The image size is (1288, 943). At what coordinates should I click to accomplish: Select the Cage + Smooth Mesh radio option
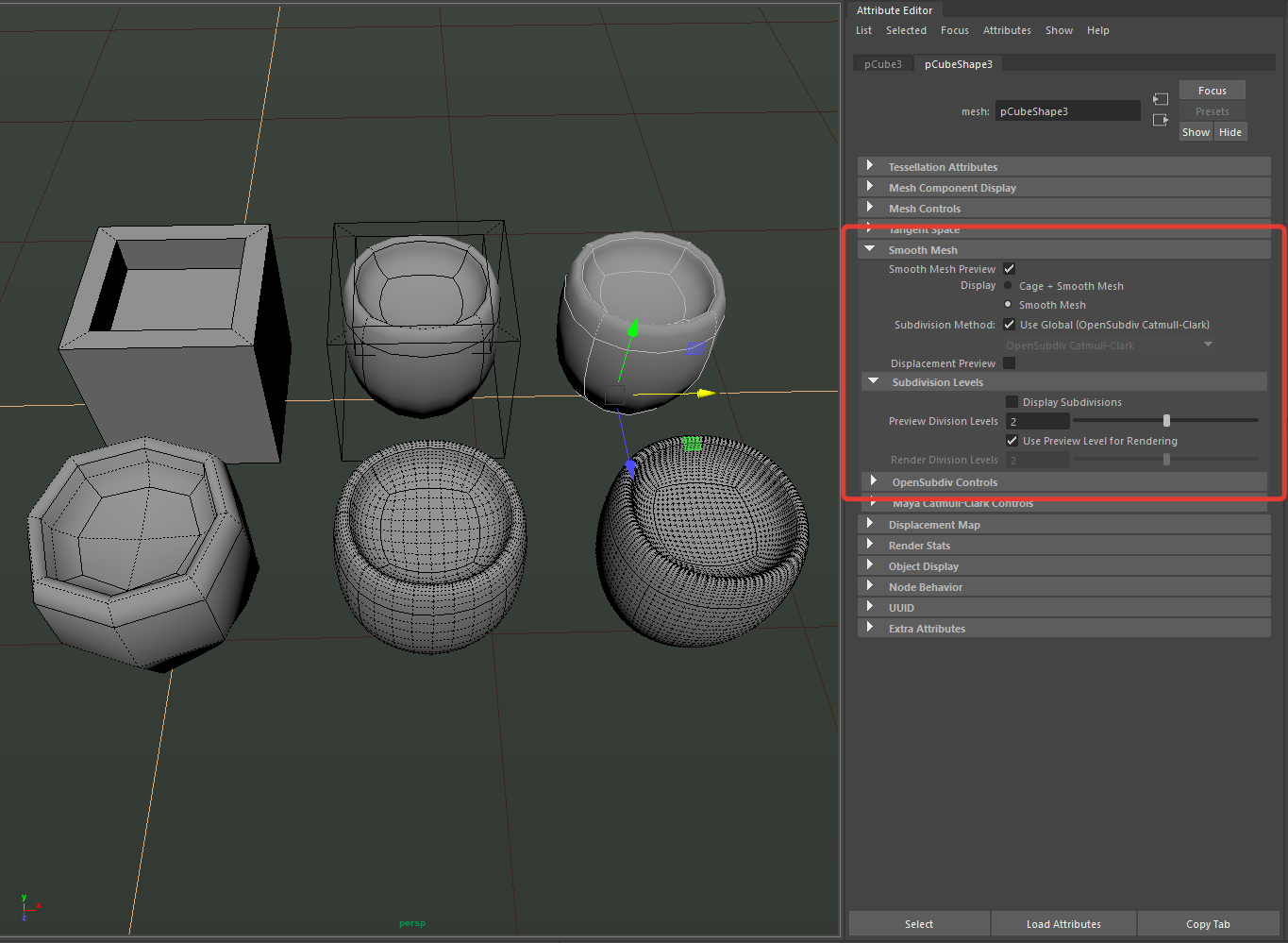click(x=1008, y=286)
